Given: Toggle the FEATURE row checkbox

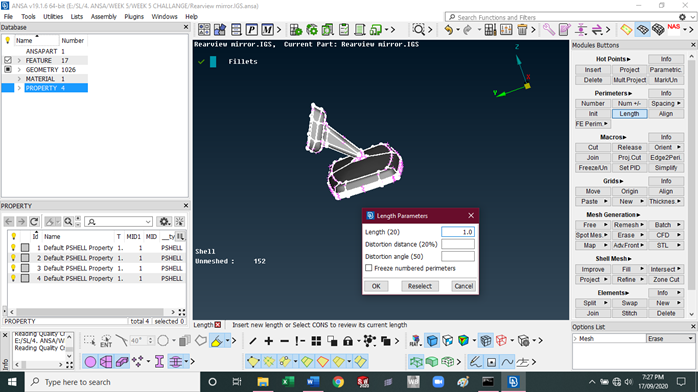Looking at the screenshot, I should 8,60.
